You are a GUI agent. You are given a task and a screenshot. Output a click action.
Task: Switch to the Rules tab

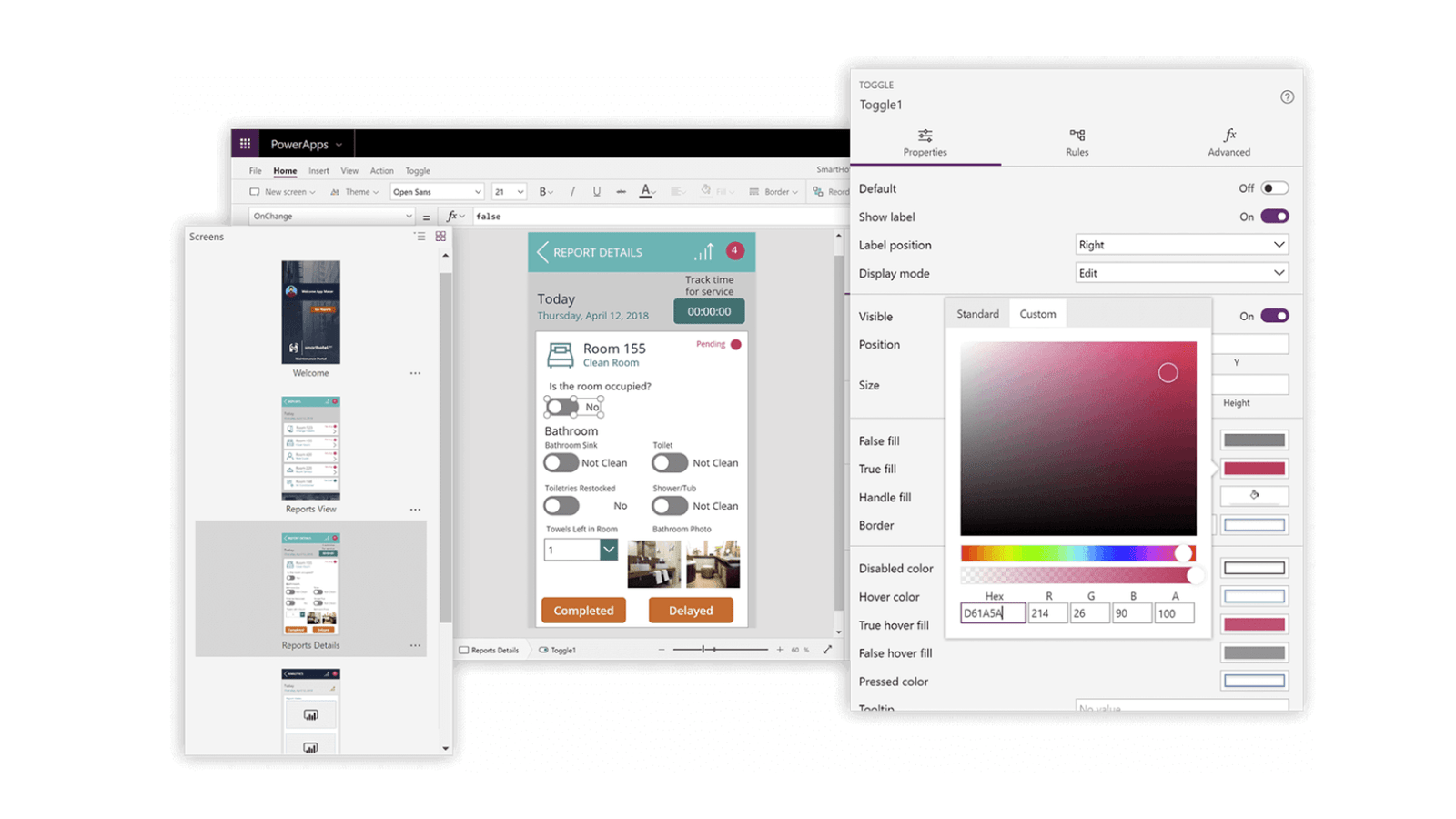1077,143
